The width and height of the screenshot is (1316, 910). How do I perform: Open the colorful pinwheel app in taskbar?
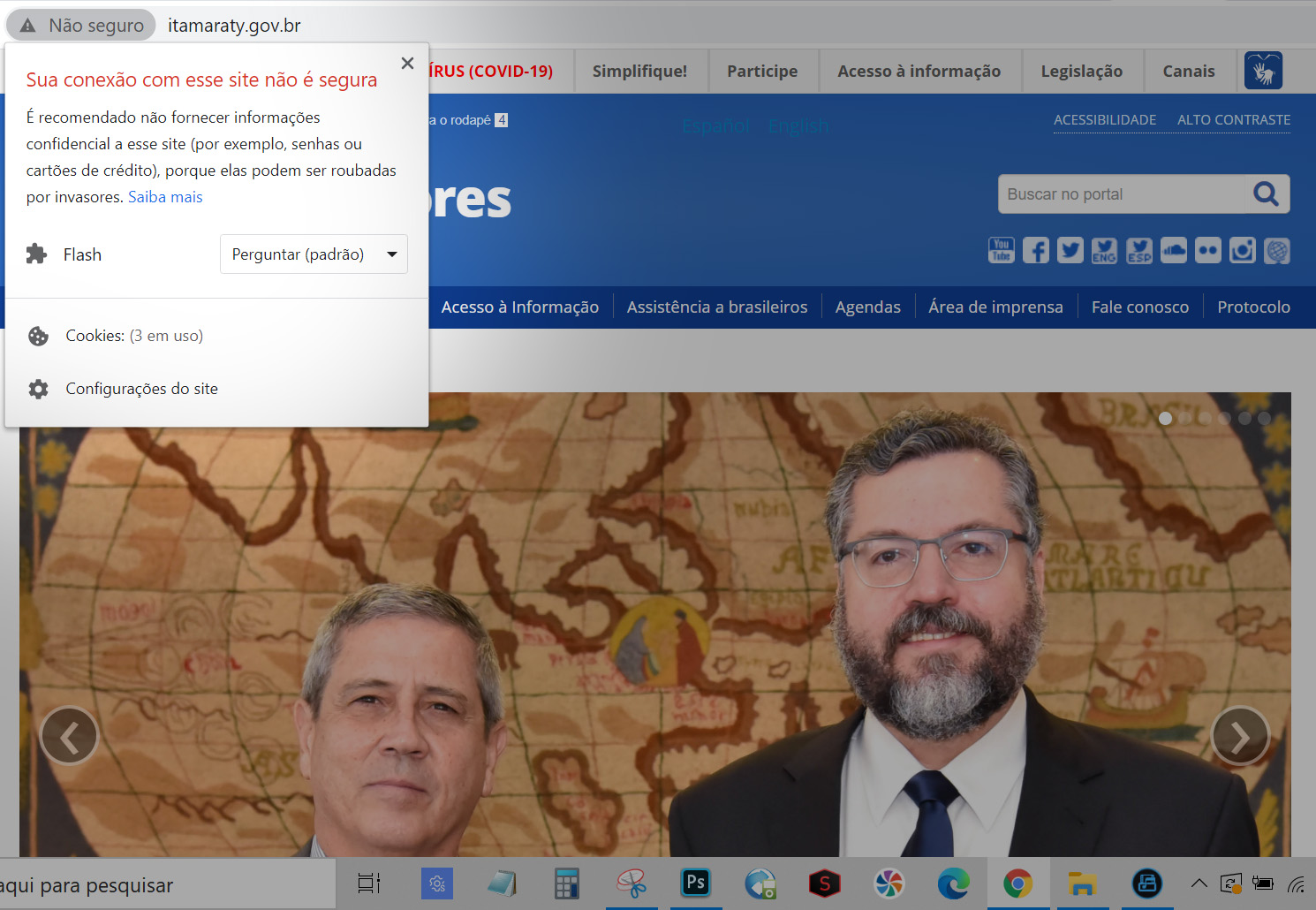click(889, 883)
